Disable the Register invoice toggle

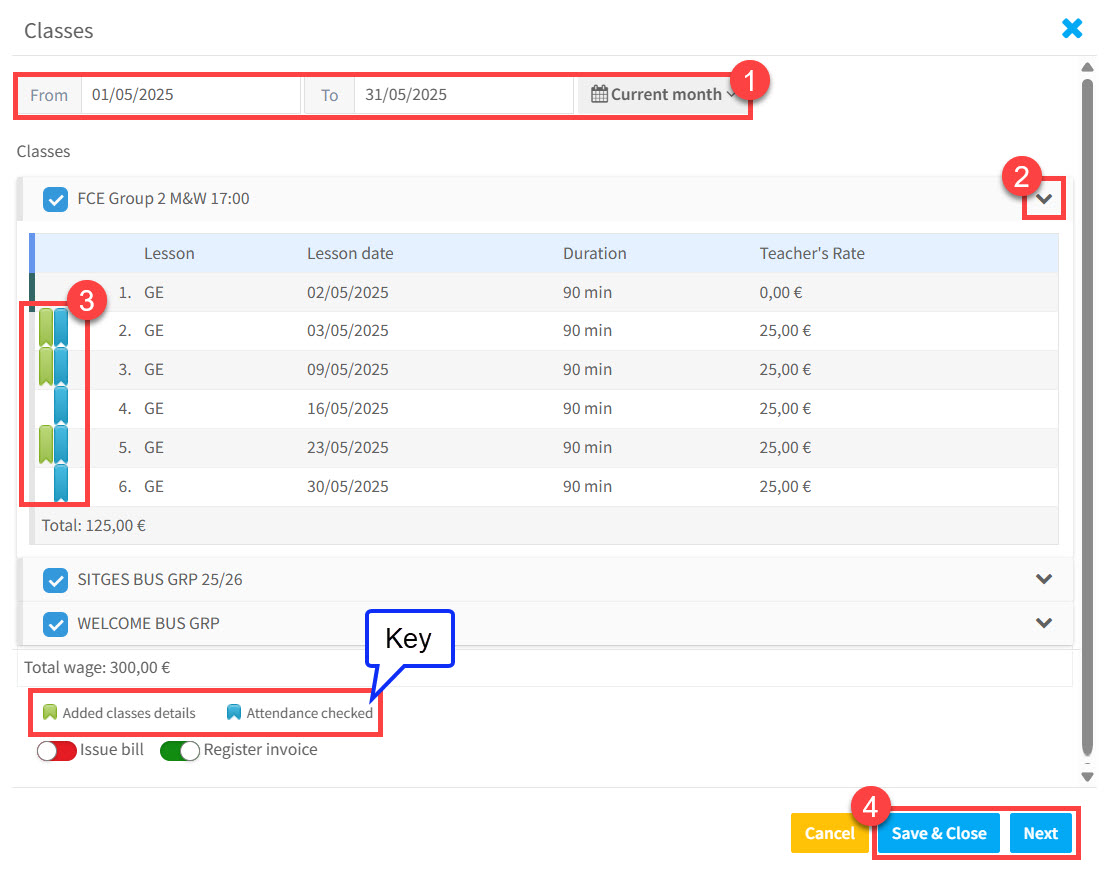click(180, 750)
